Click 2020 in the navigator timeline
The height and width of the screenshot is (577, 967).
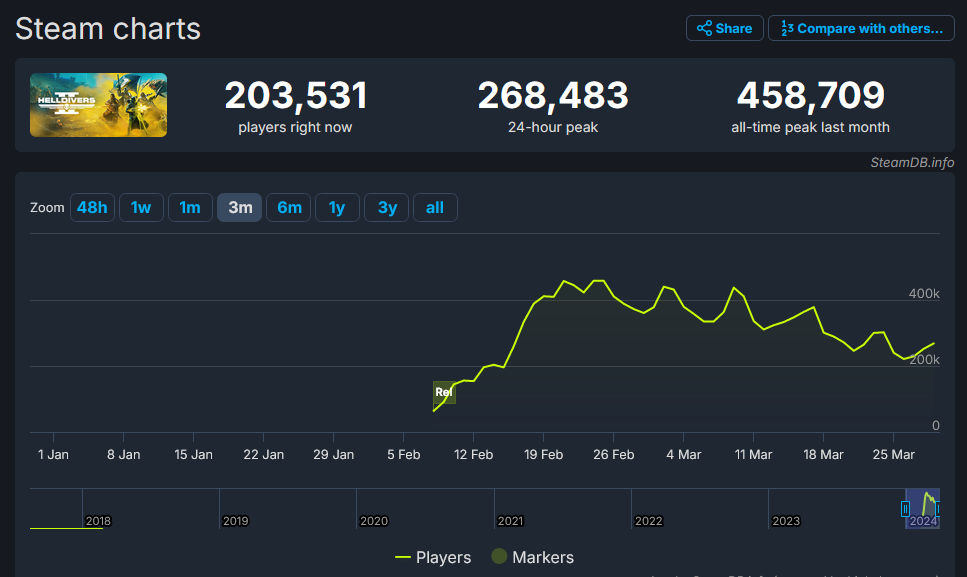[x=374, y=521]
